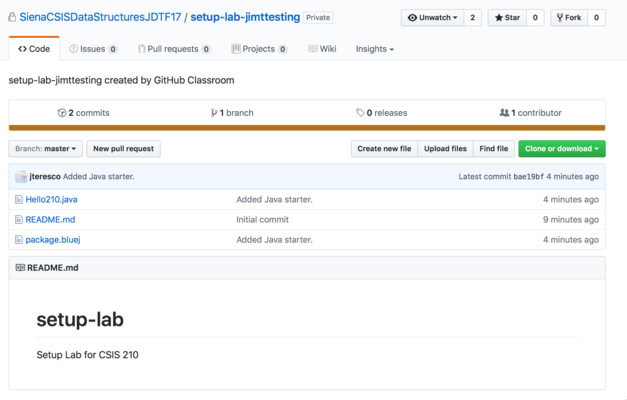Open the Branch: master dropdown
Screen dimensions: 627x400
46,148
